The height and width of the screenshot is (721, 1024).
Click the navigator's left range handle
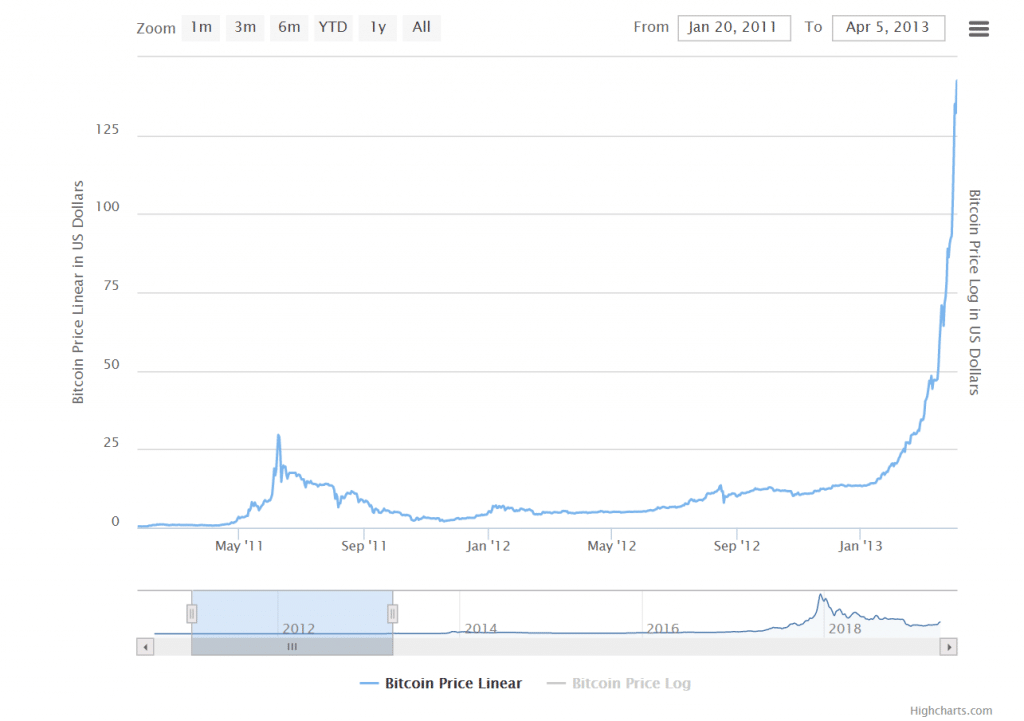tap(192, 613)
